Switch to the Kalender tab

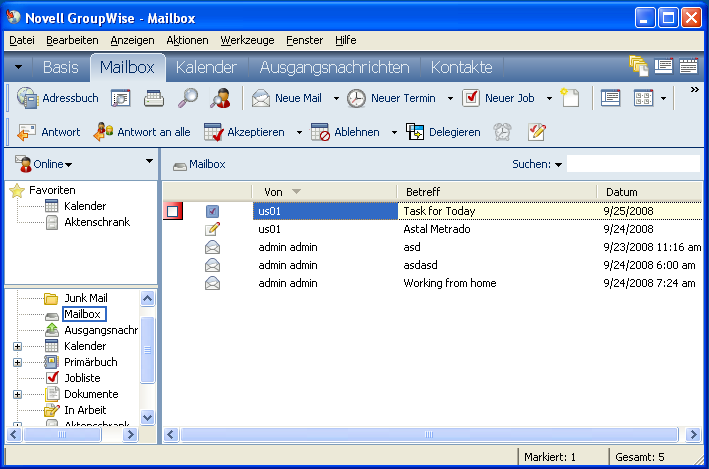pos(206,67)
